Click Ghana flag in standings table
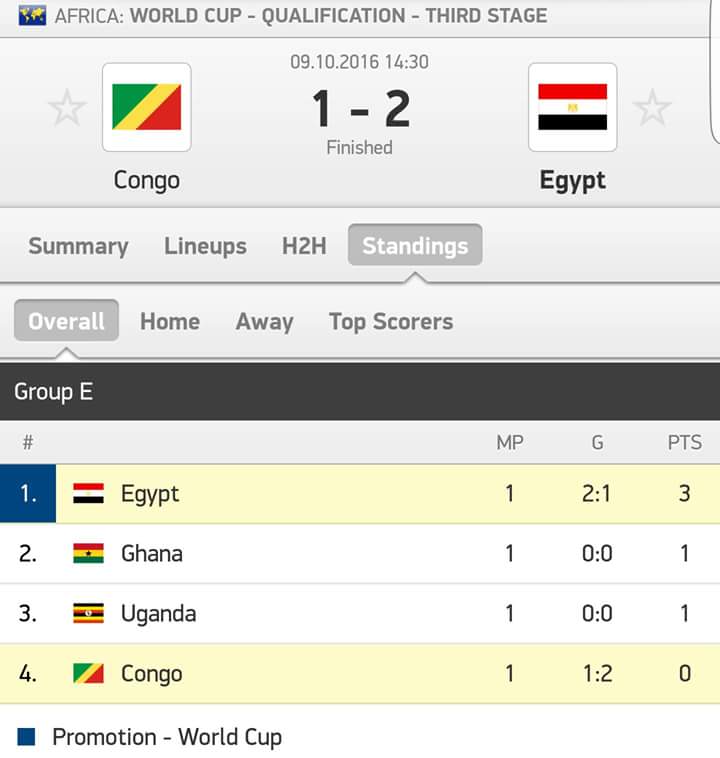Screen dimensions: 720x758 [x=88, y=554]
